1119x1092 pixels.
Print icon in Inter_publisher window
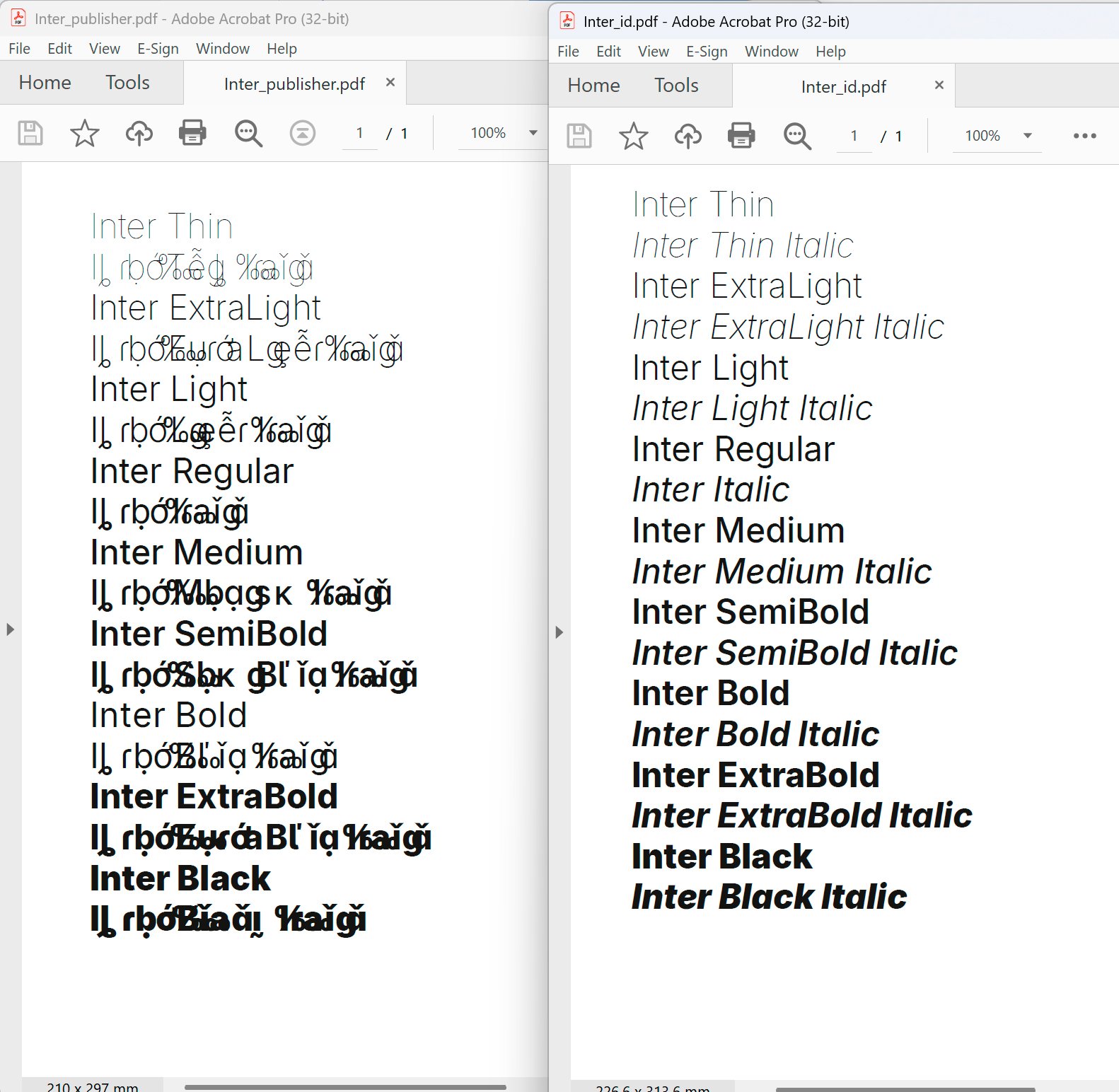[x=192, y=133]
